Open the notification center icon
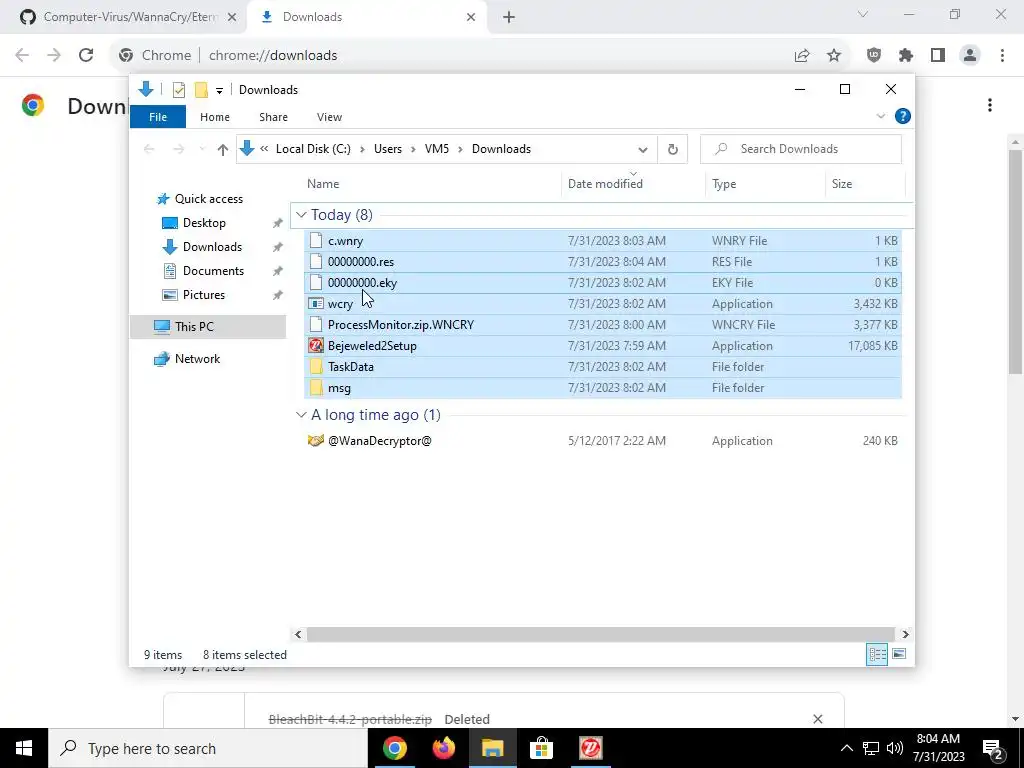 [992, 748]
